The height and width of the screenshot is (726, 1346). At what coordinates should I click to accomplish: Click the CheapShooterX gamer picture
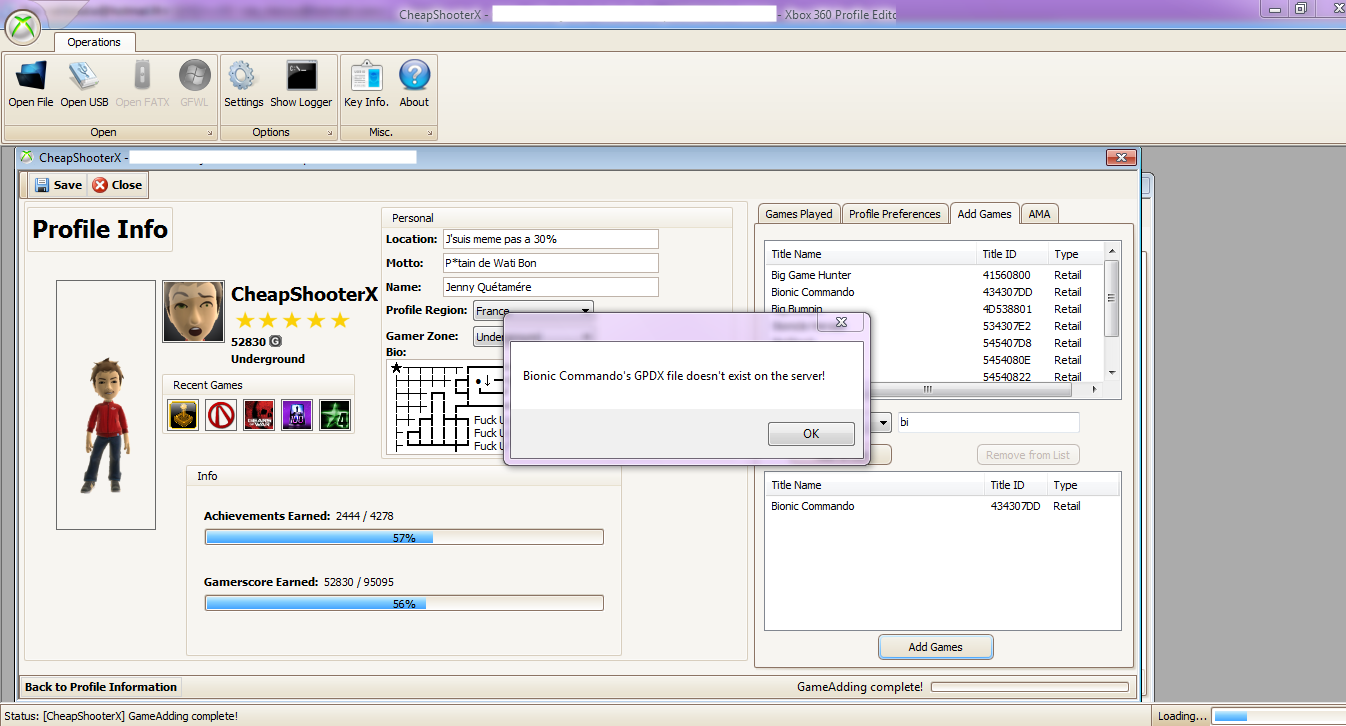click(193, 311)
